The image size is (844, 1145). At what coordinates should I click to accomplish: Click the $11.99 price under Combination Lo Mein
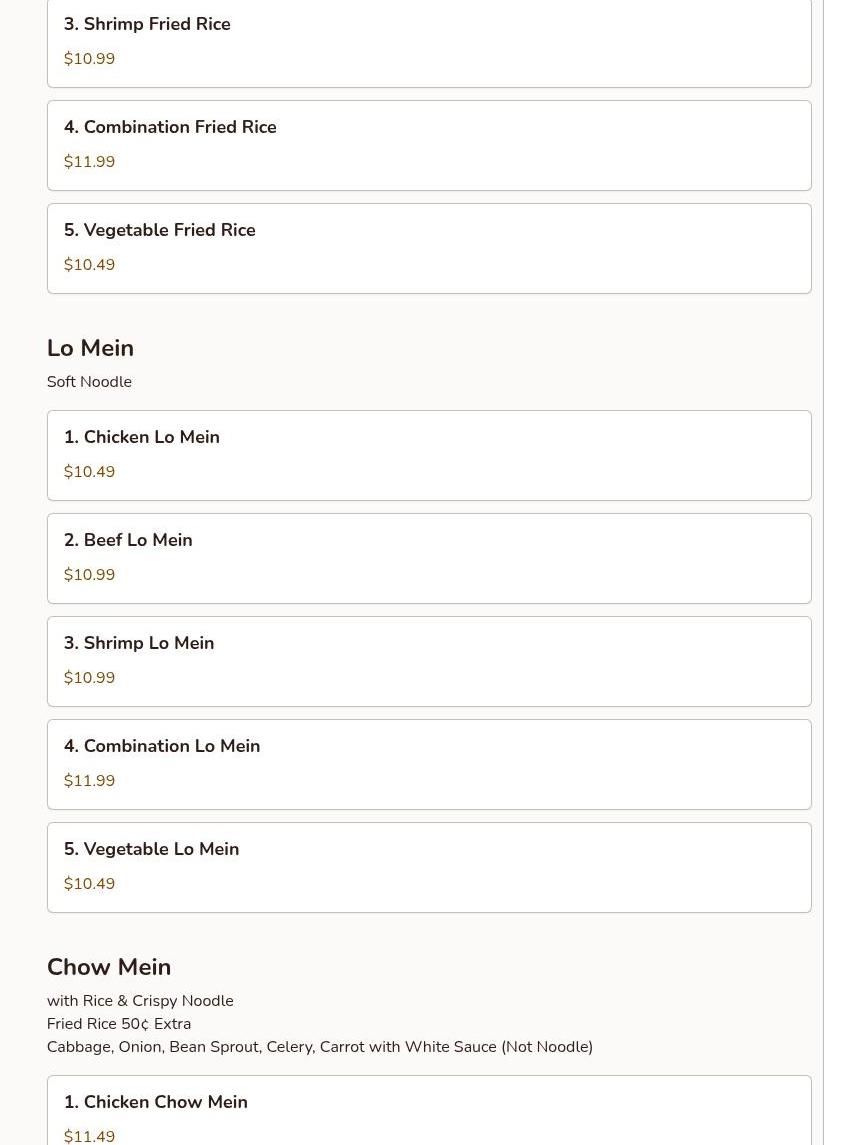point(89,781)
